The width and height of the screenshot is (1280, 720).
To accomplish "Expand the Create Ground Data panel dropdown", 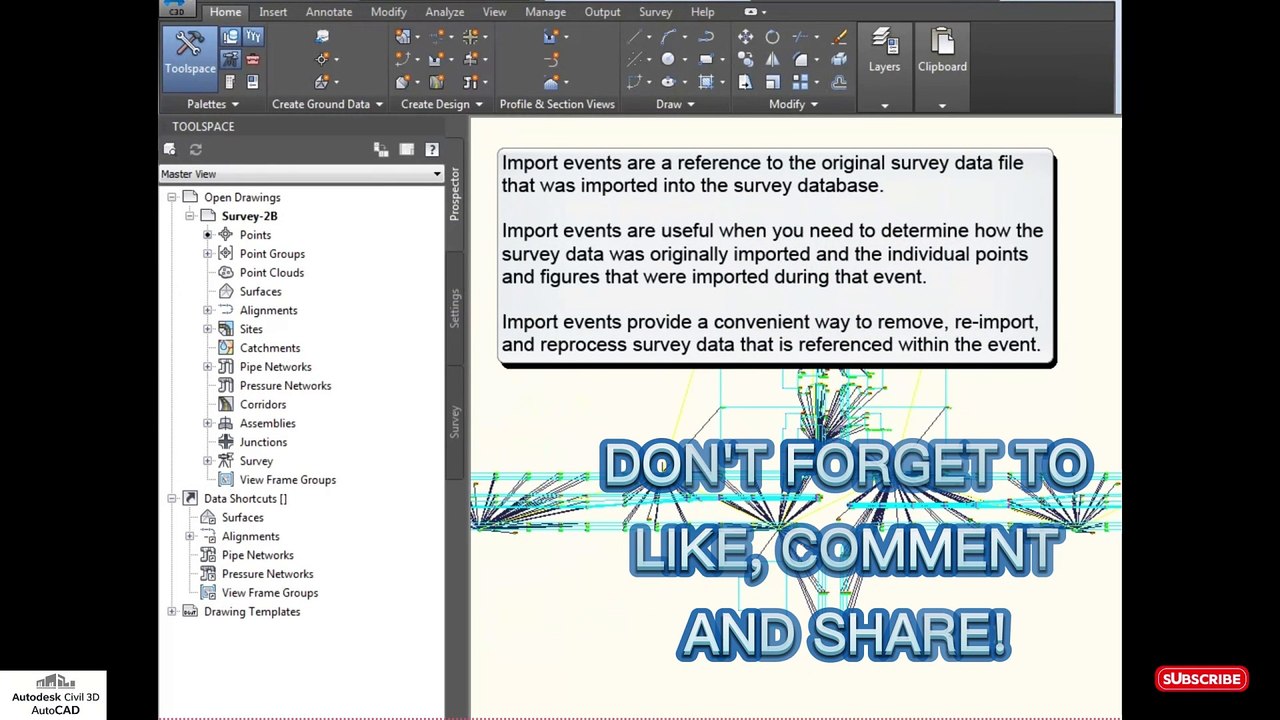I will [x=379, y=104].
